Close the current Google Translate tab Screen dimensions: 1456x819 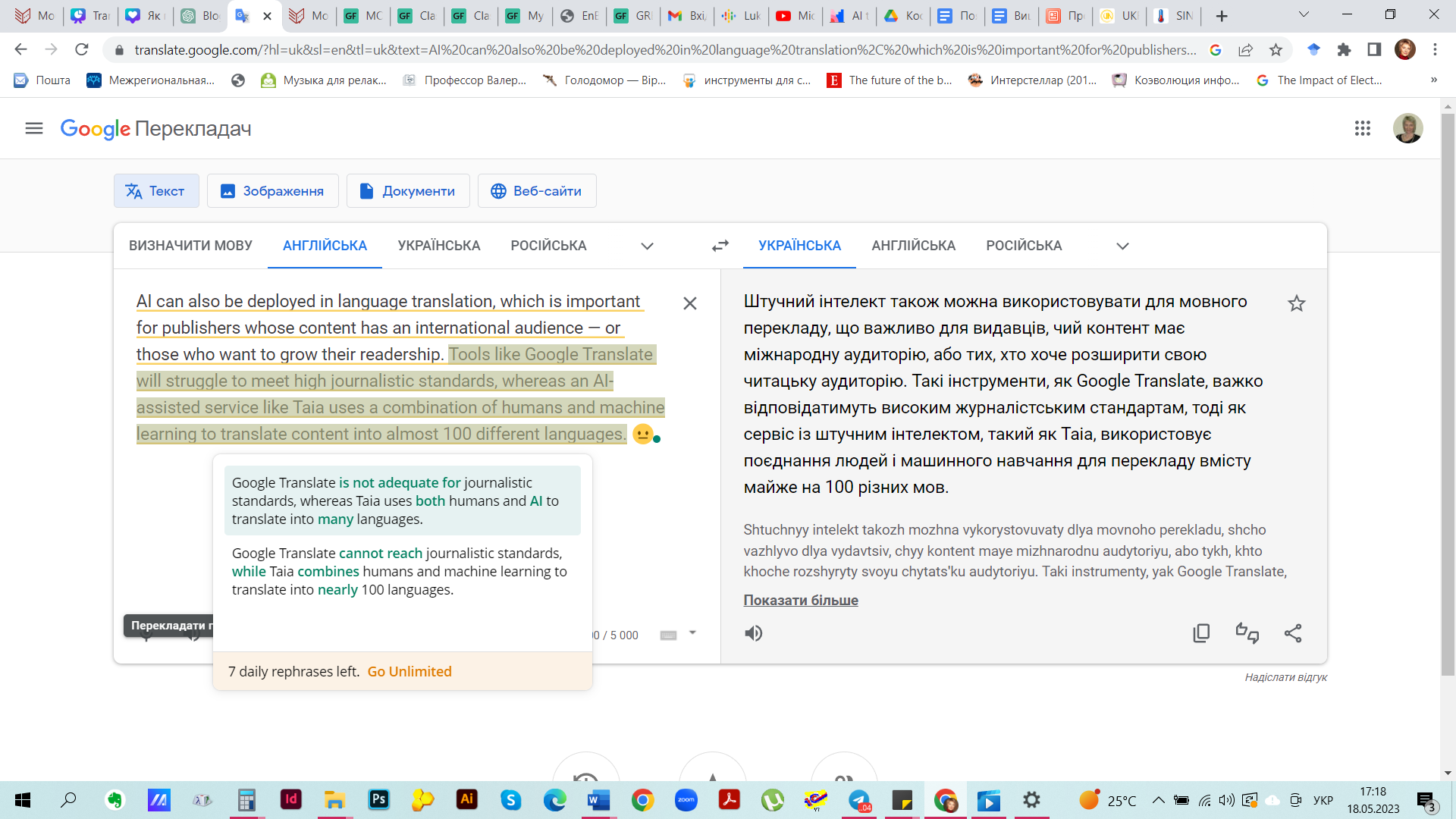(267, 16)
